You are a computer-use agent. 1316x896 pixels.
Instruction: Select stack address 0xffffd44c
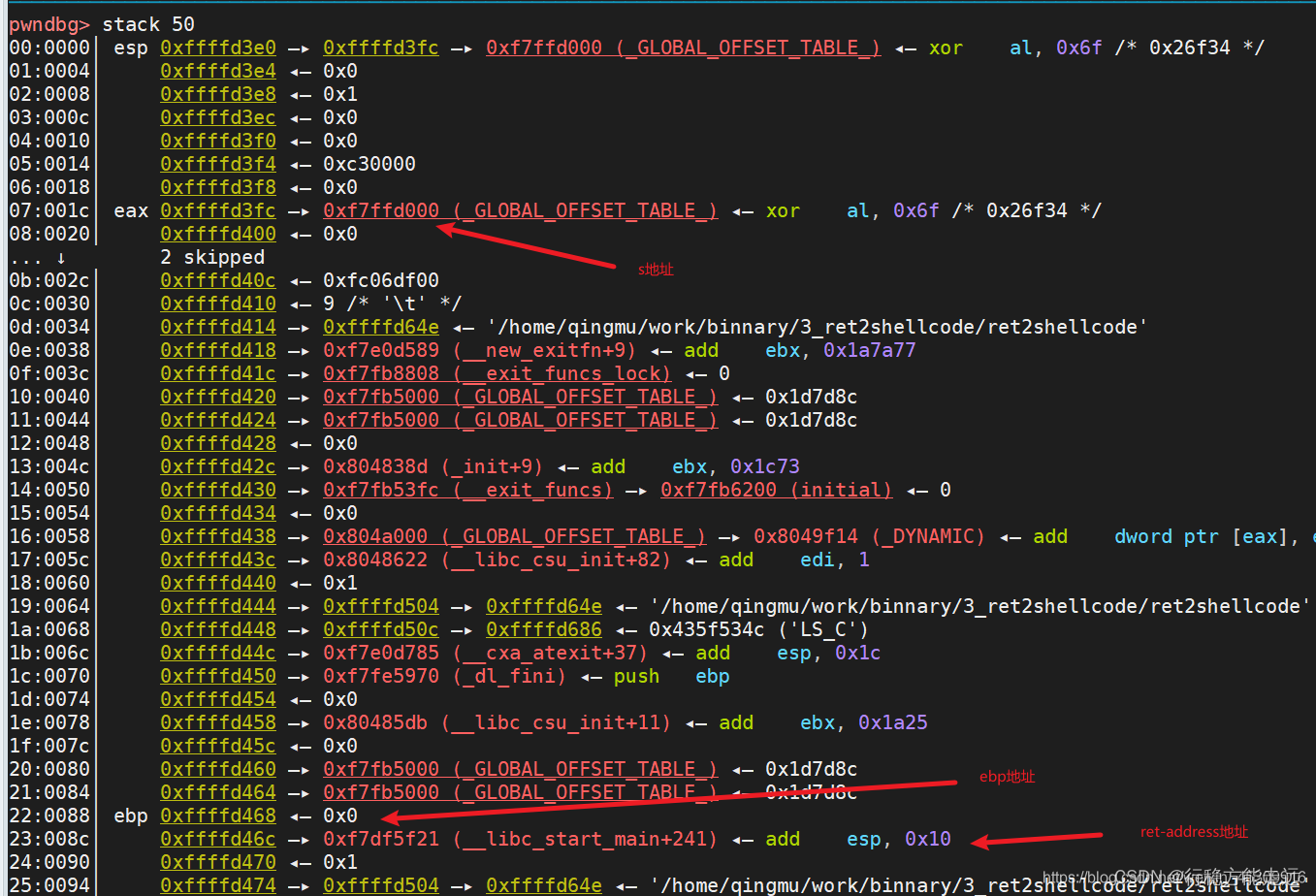218,653
